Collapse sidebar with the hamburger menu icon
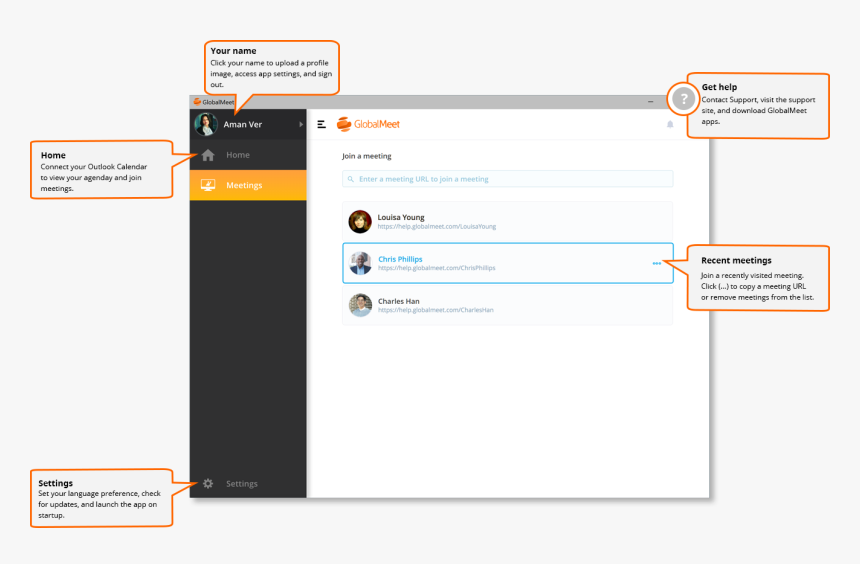This screenshot has height=564, width=860. point(321,125)
